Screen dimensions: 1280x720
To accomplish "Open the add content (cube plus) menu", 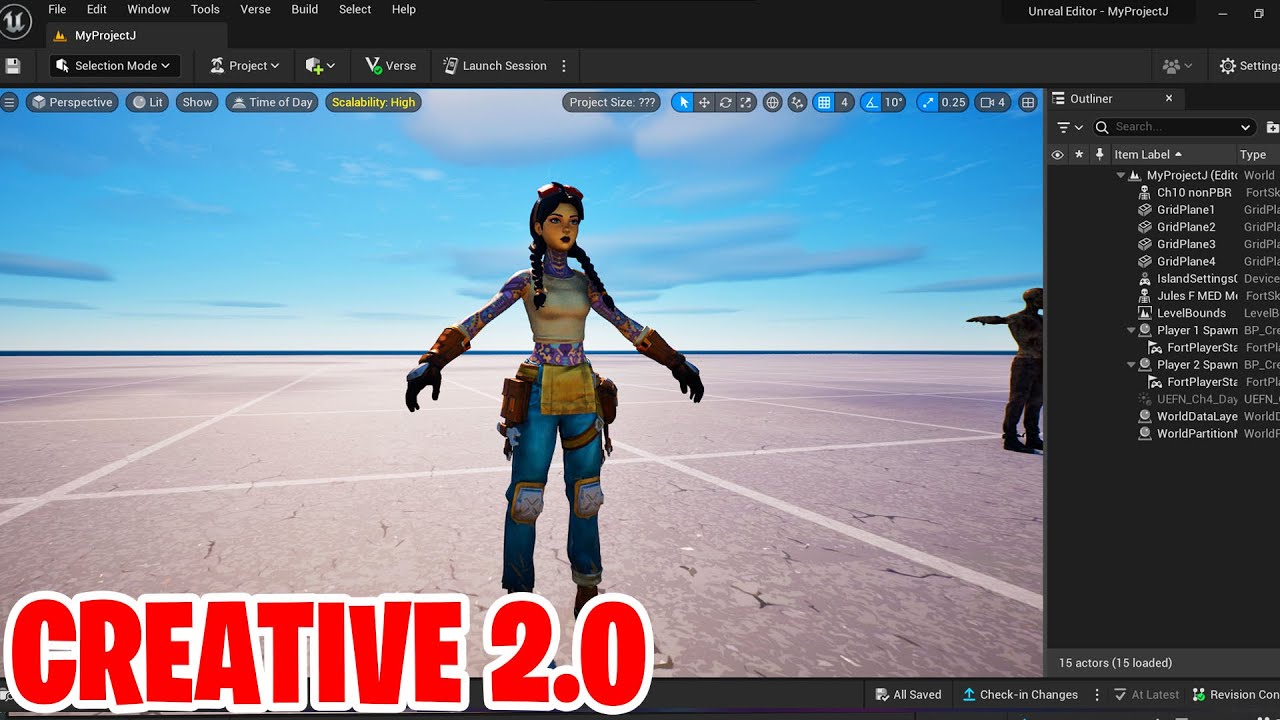I will [320, 66].
